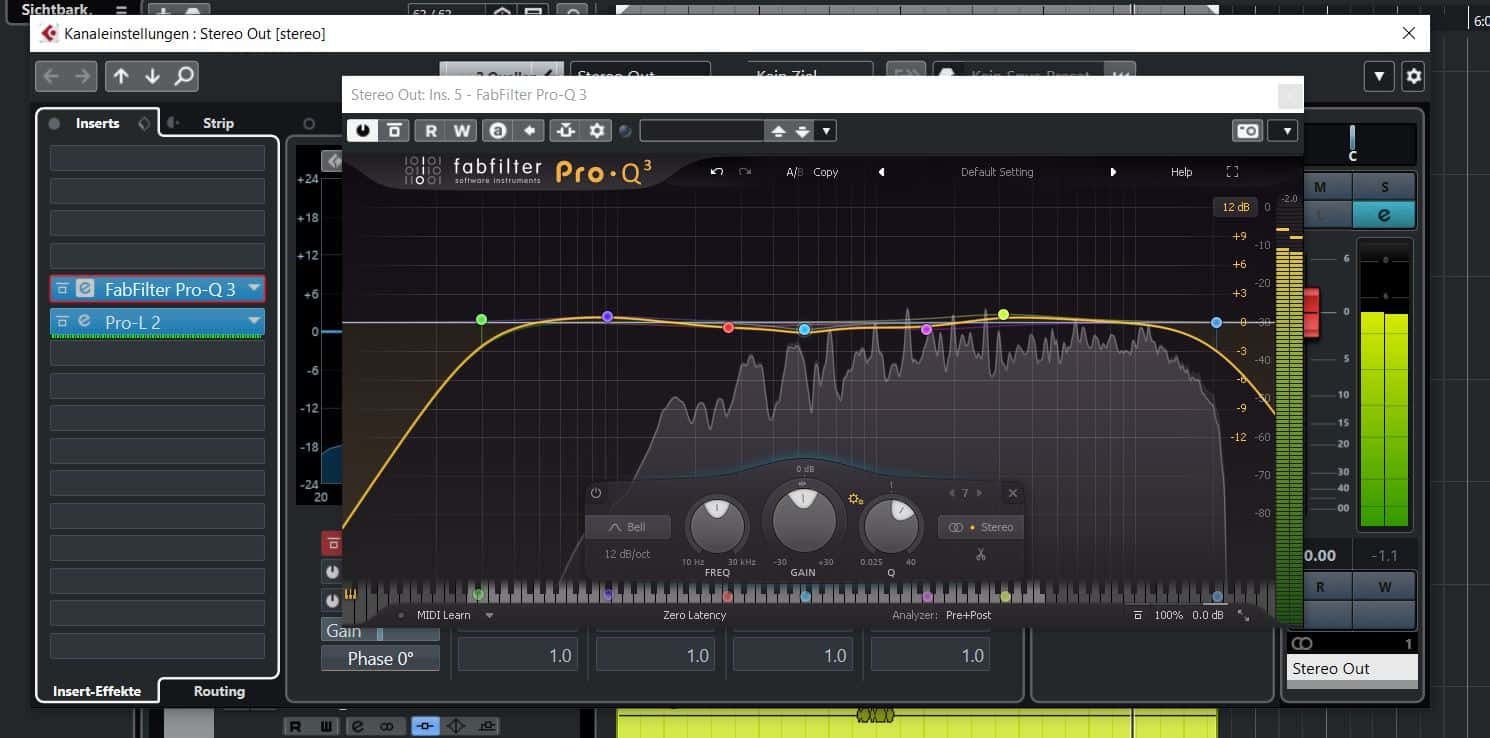The image size is (1490, 738).
Task: Toggle the piano display icon at the keyboard's left
Action: tap(351, 594)
